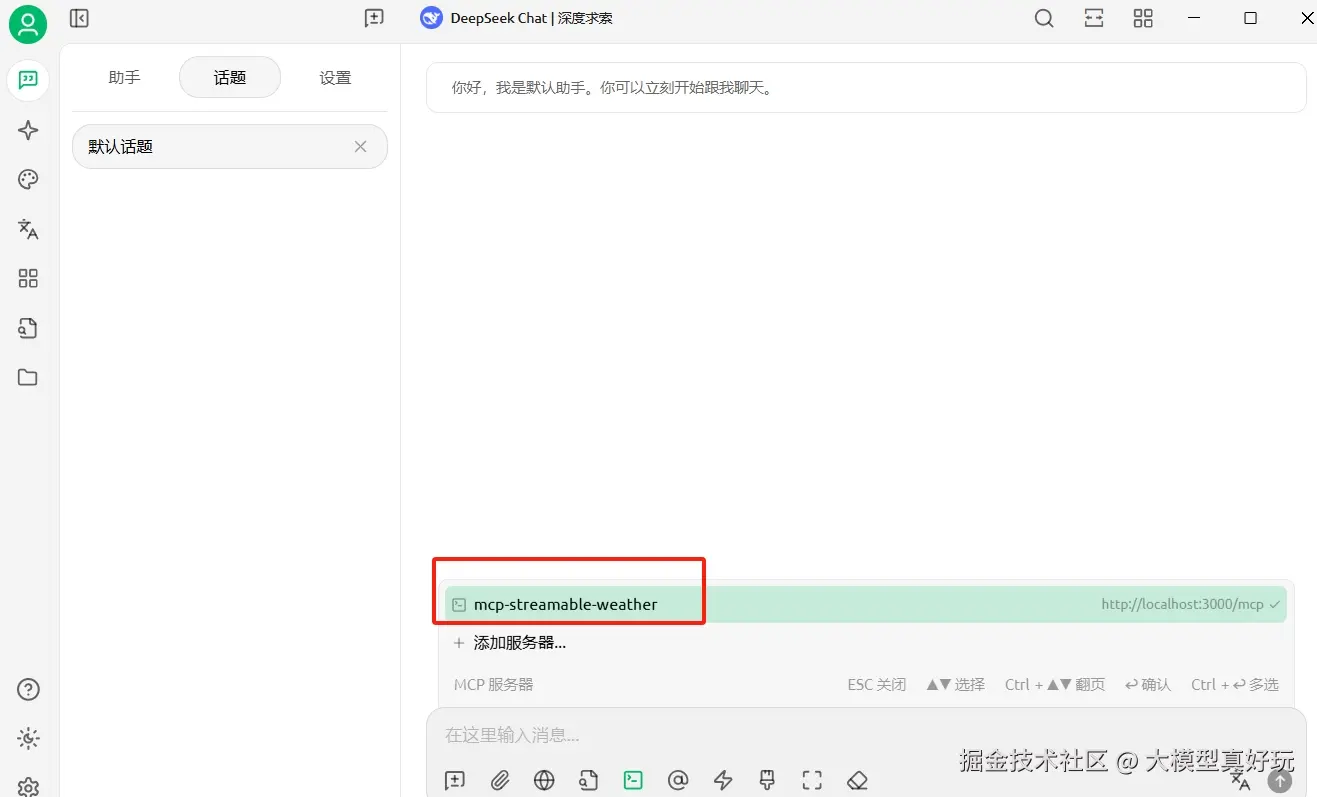Open the knowledge base sidebar icon

click(x=28, y=328)
